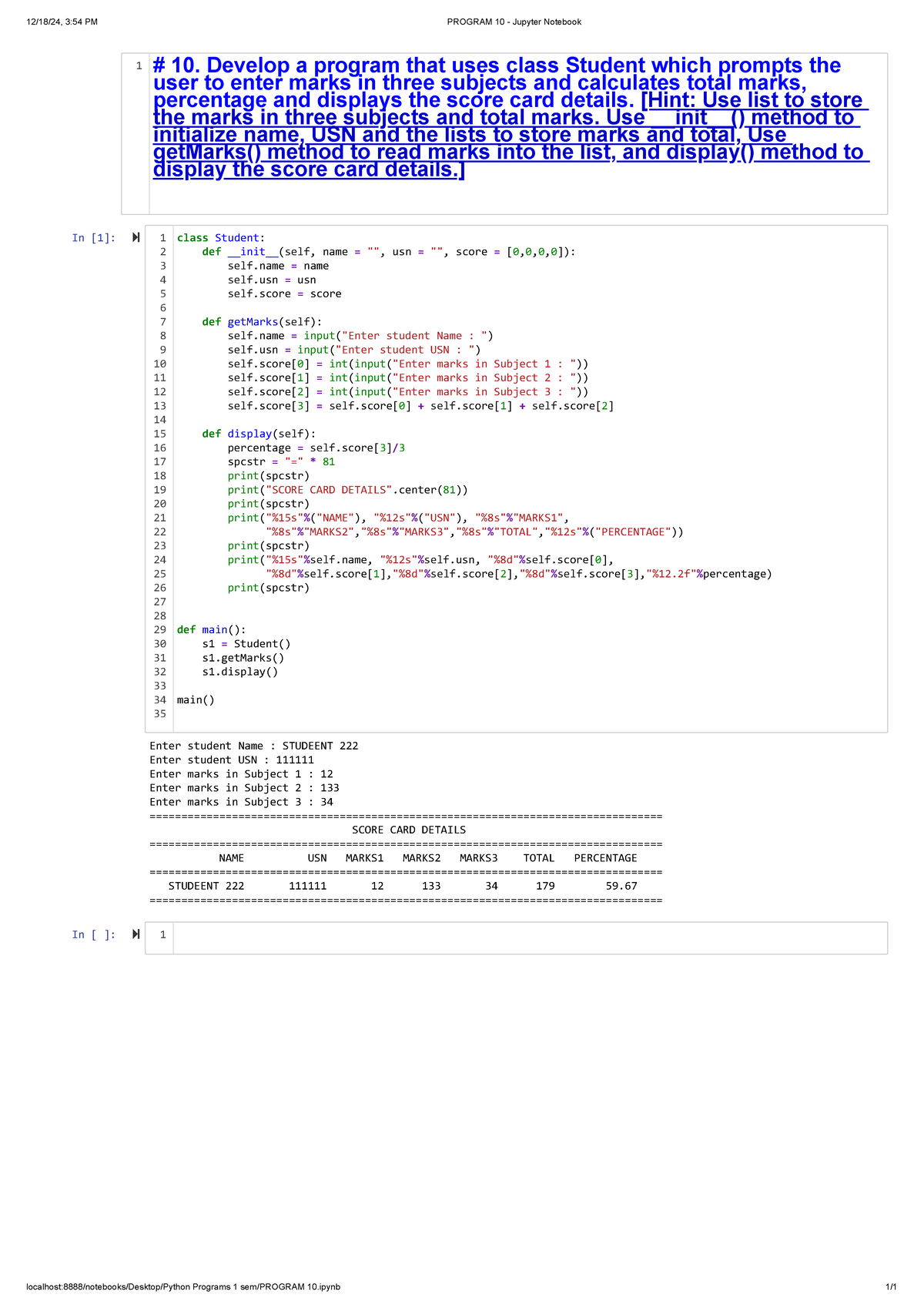Click the 'PROGRAM 10 - Jupyter Notebook' page title
The image size is (924, 1308).
coord(514,22)
